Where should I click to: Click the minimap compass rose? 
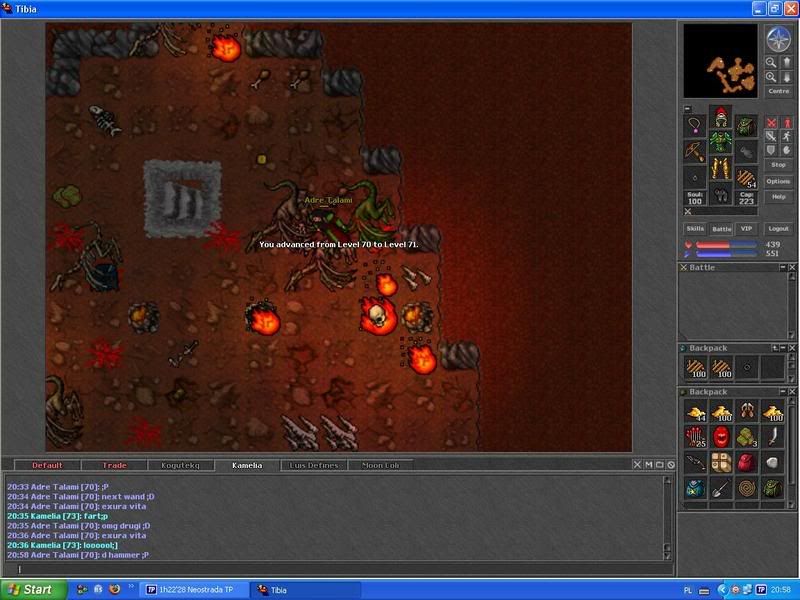tap(779, 39)
